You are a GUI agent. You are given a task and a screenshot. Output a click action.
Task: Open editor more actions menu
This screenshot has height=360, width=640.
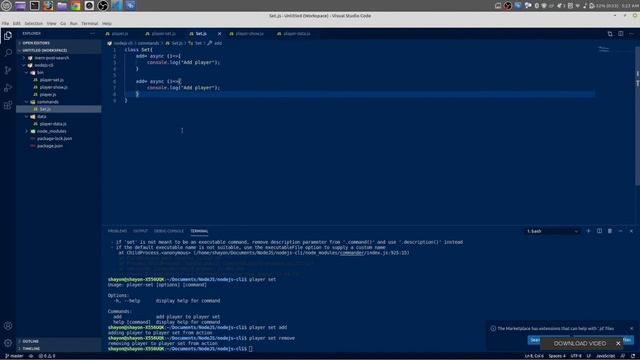(x=631, y=34)
